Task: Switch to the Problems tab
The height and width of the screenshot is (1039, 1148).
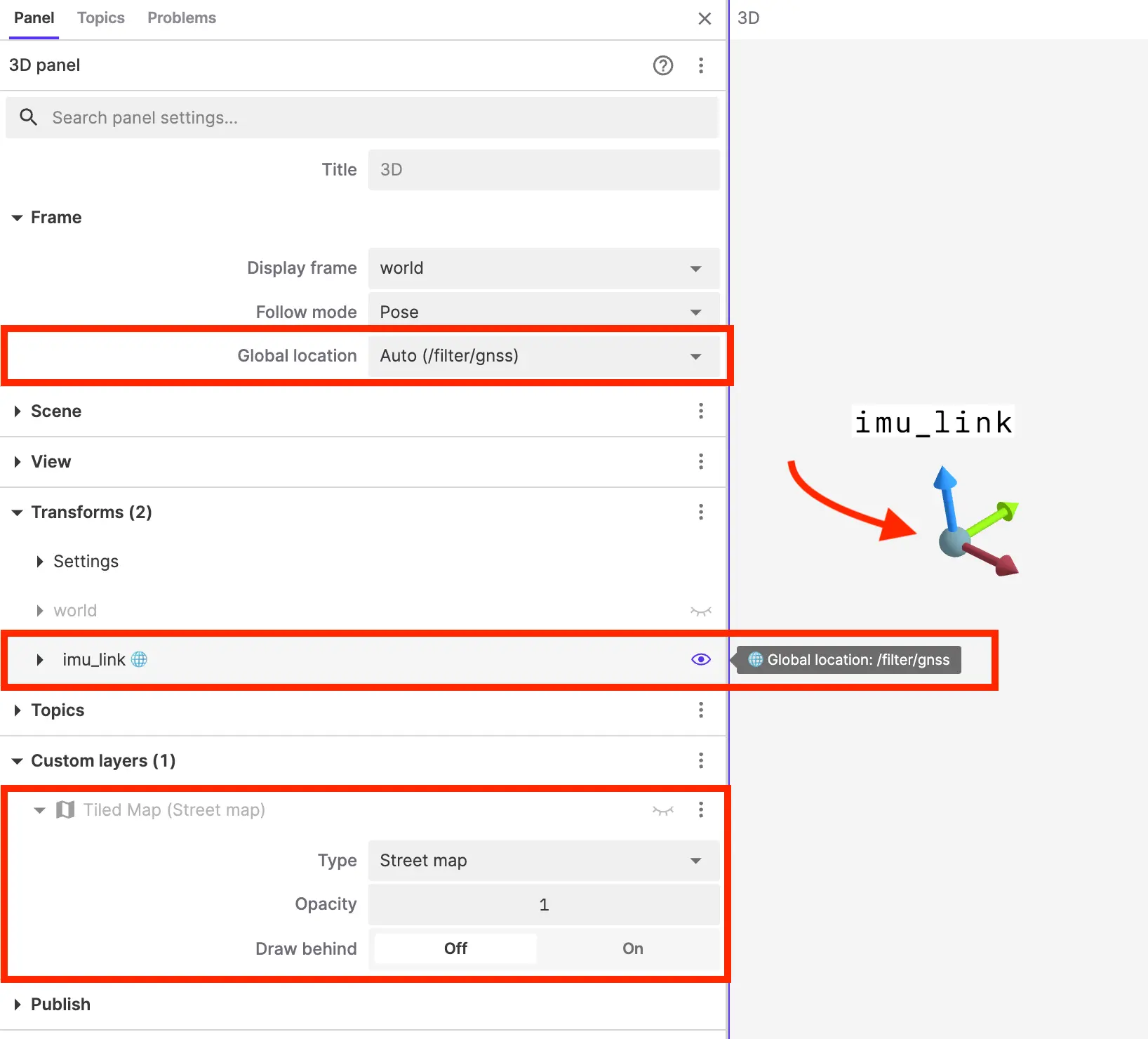Action: [181, 18]
